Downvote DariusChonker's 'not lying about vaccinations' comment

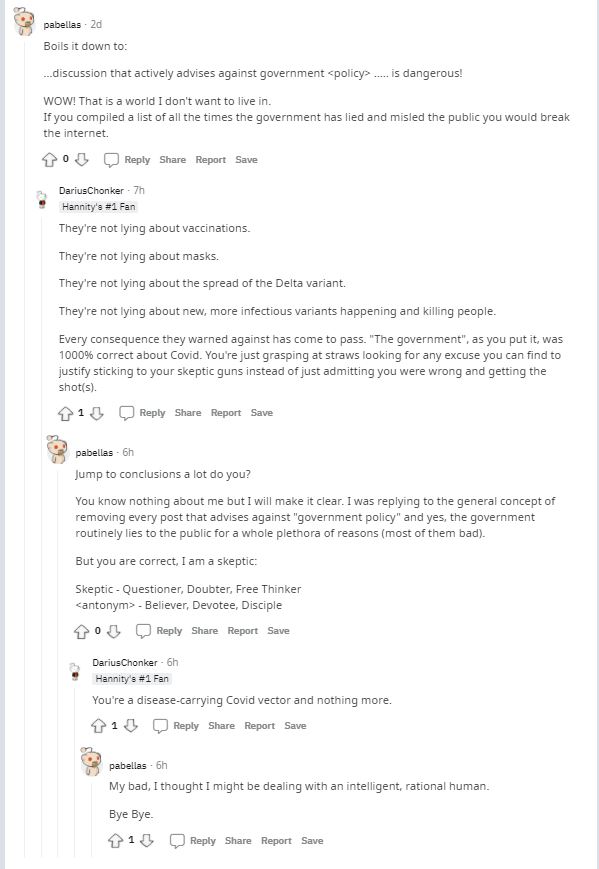pos(97,413)
